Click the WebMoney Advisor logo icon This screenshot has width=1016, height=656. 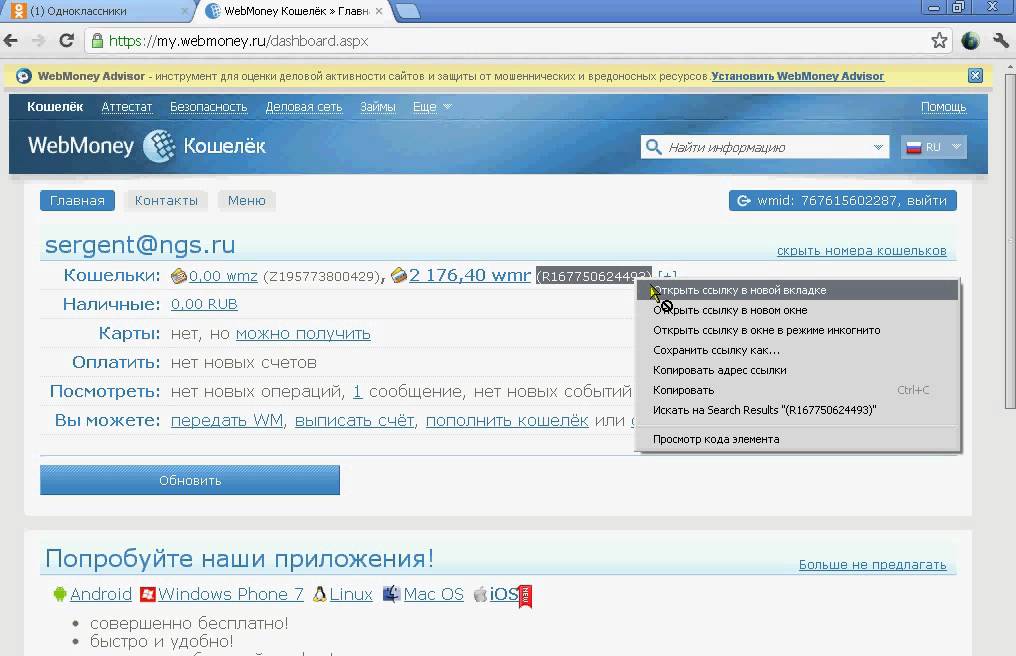24,76
